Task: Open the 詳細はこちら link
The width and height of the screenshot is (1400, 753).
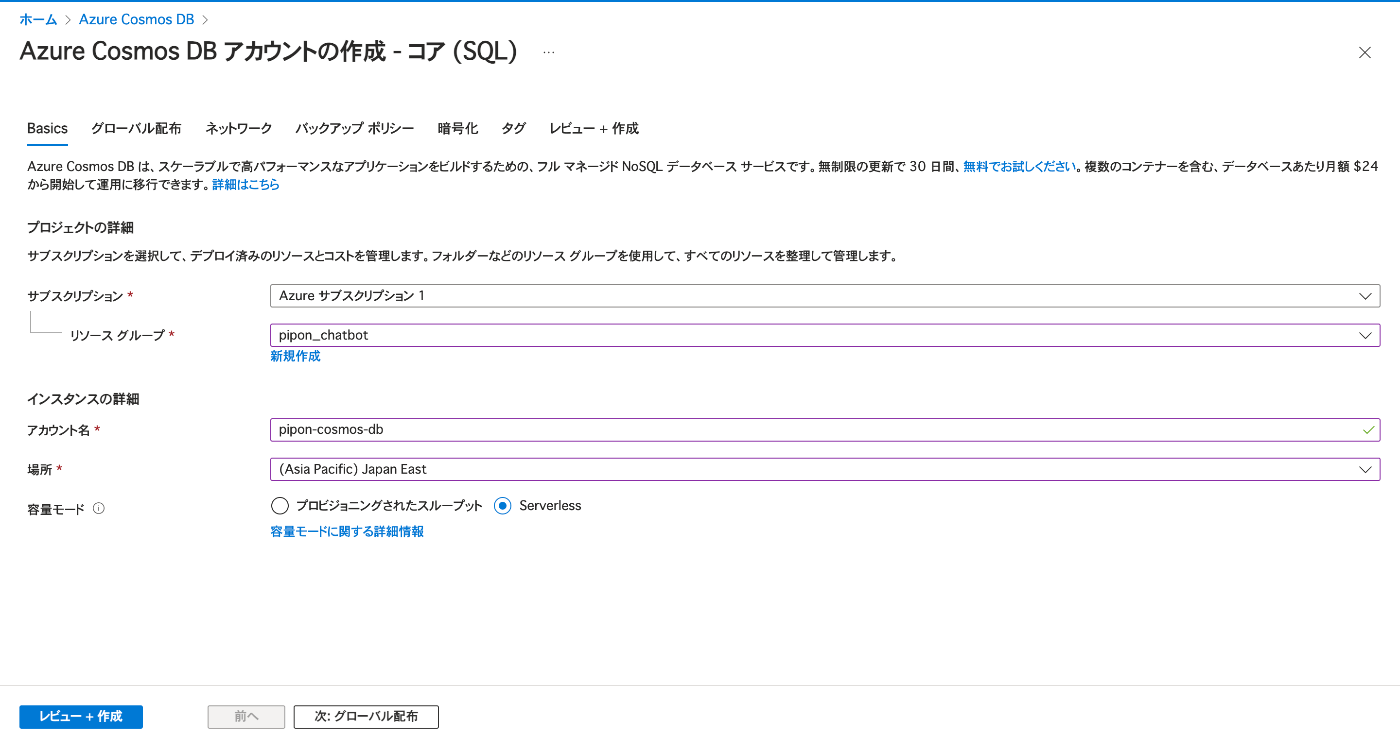Action: [x=246, y=185]
